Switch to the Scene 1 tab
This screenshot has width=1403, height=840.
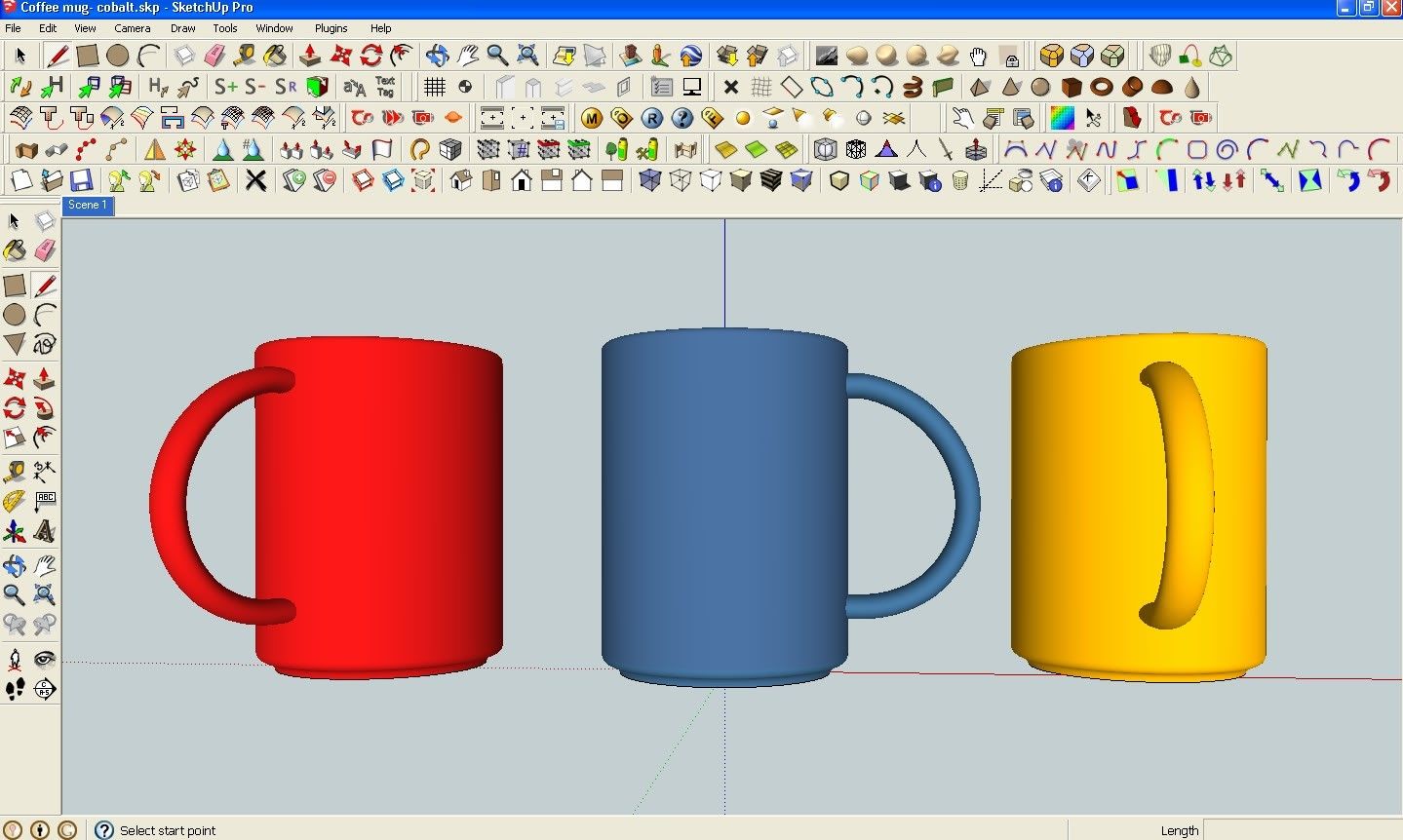tap(88, 206)
